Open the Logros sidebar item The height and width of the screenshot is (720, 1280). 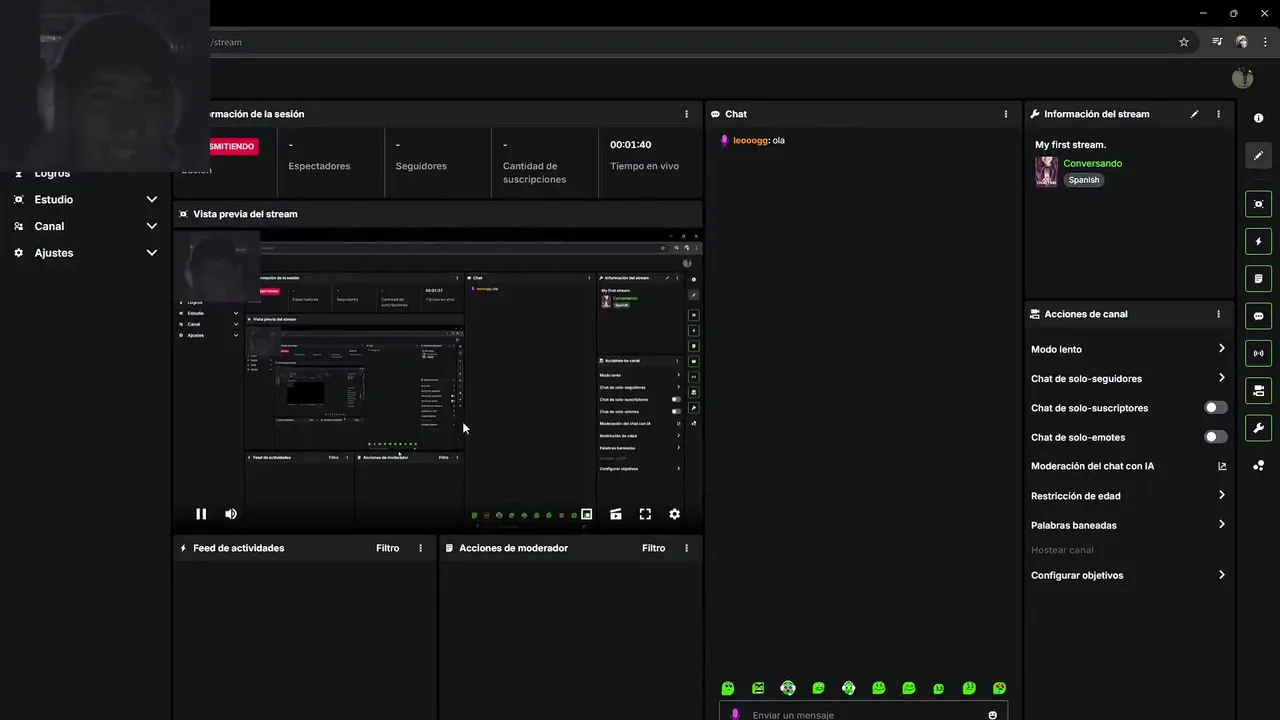point(52,173)
